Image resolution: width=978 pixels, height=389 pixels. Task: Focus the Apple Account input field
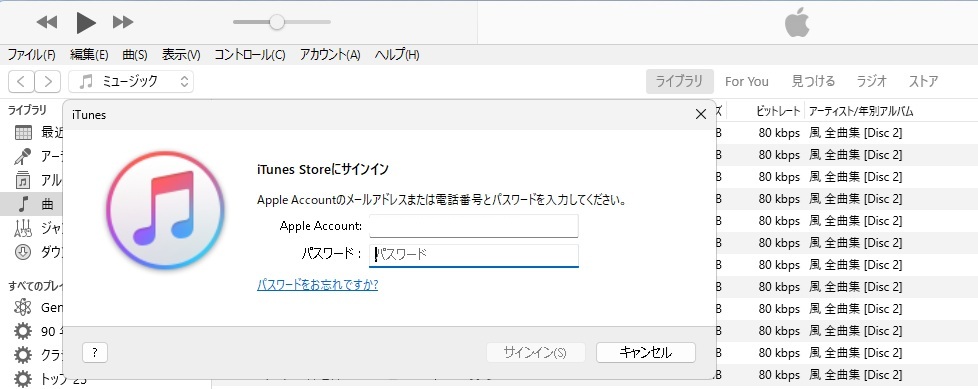pyautogui.click(x=473, y=226)
